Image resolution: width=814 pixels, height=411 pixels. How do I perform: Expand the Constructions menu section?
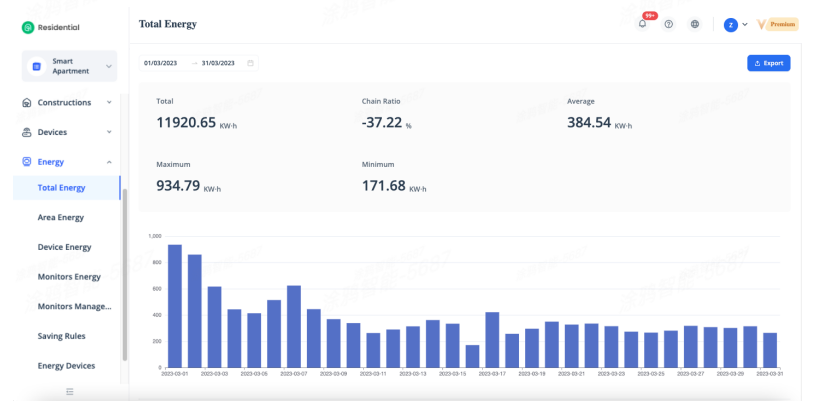point(108,103)
